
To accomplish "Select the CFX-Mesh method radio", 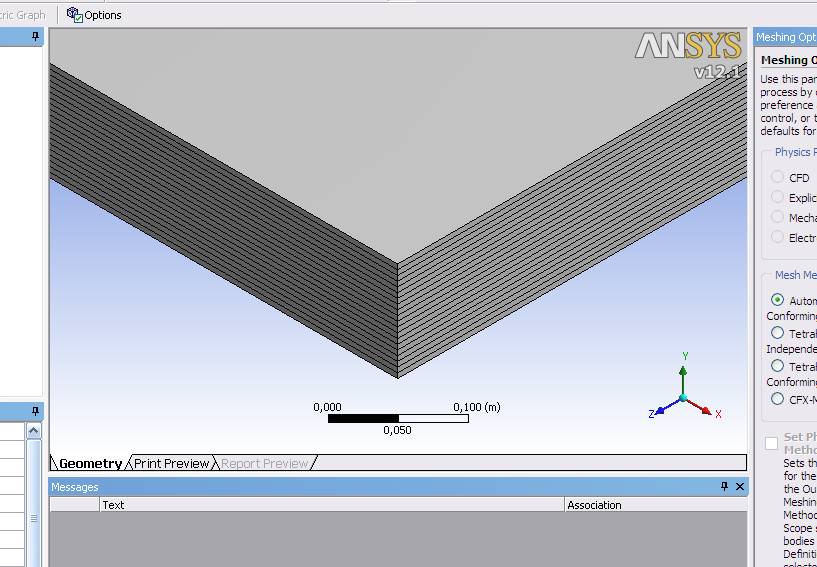I will 777,399.
